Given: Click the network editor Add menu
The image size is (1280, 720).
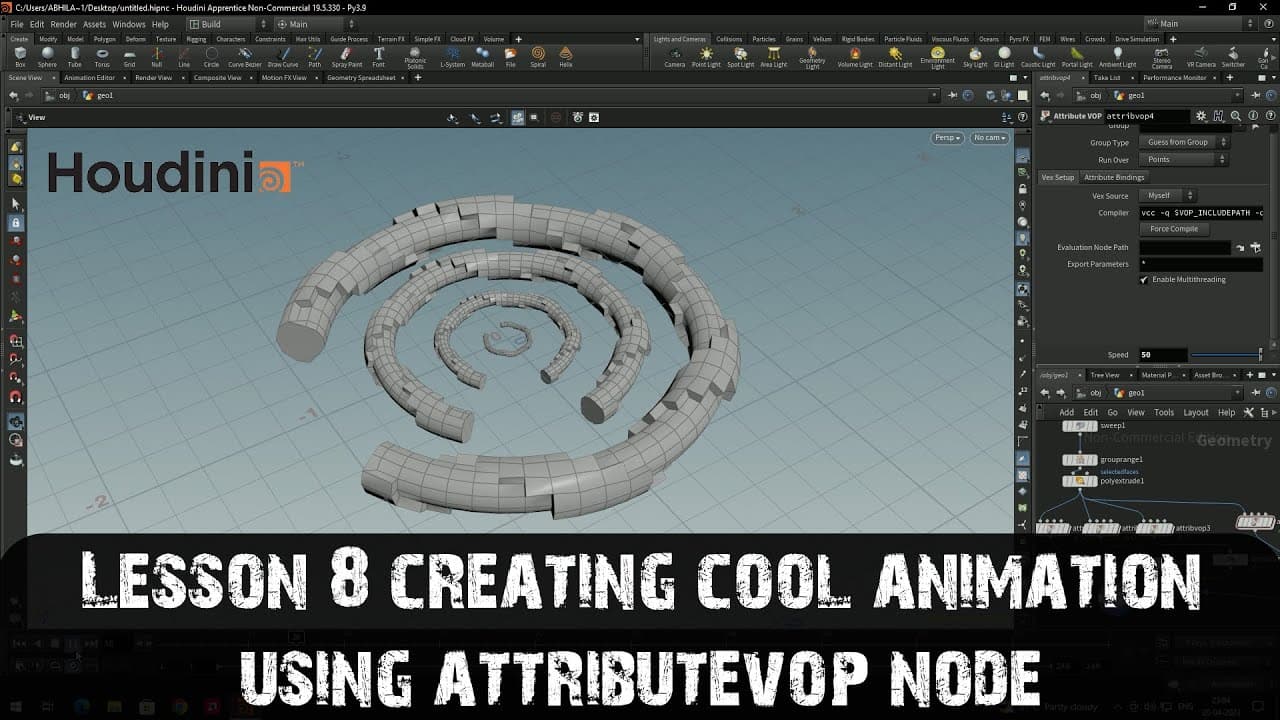Looking at the screenshot, I should pyautogui.click(x=1066, y=412).
